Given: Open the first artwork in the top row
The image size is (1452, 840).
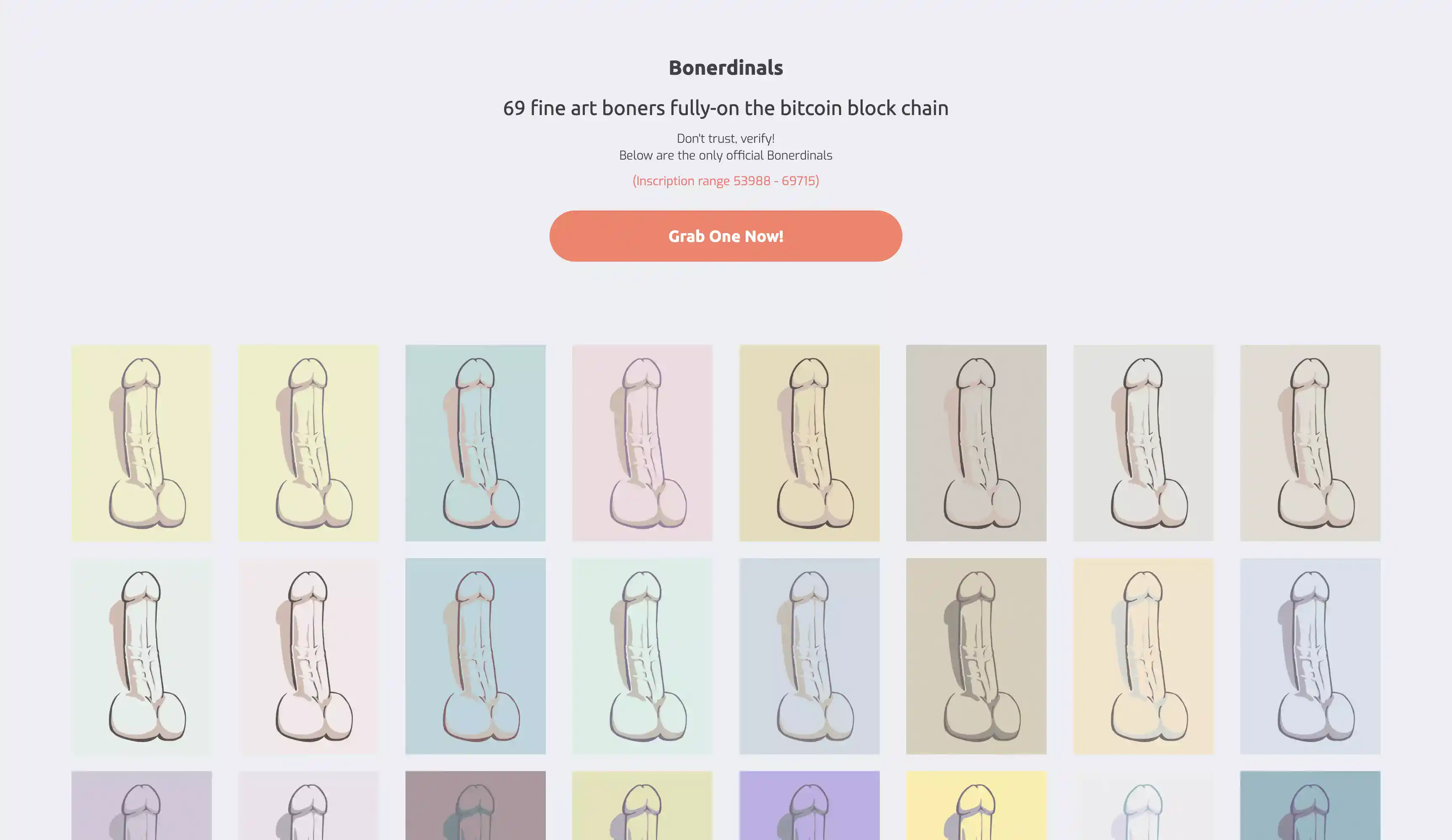Looking at the screenshot, I should 141,442.
